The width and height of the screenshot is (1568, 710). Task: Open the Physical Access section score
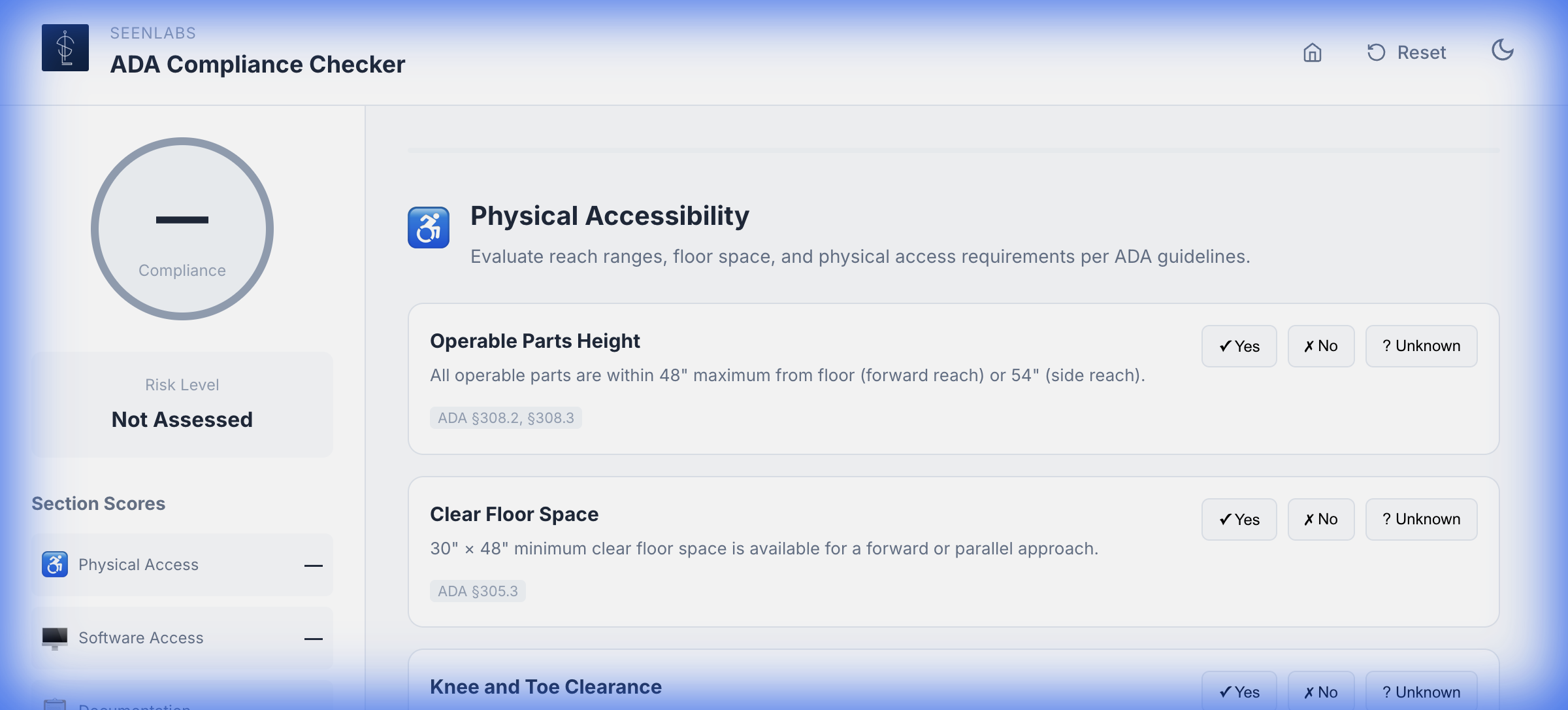(x=182, y=565)
